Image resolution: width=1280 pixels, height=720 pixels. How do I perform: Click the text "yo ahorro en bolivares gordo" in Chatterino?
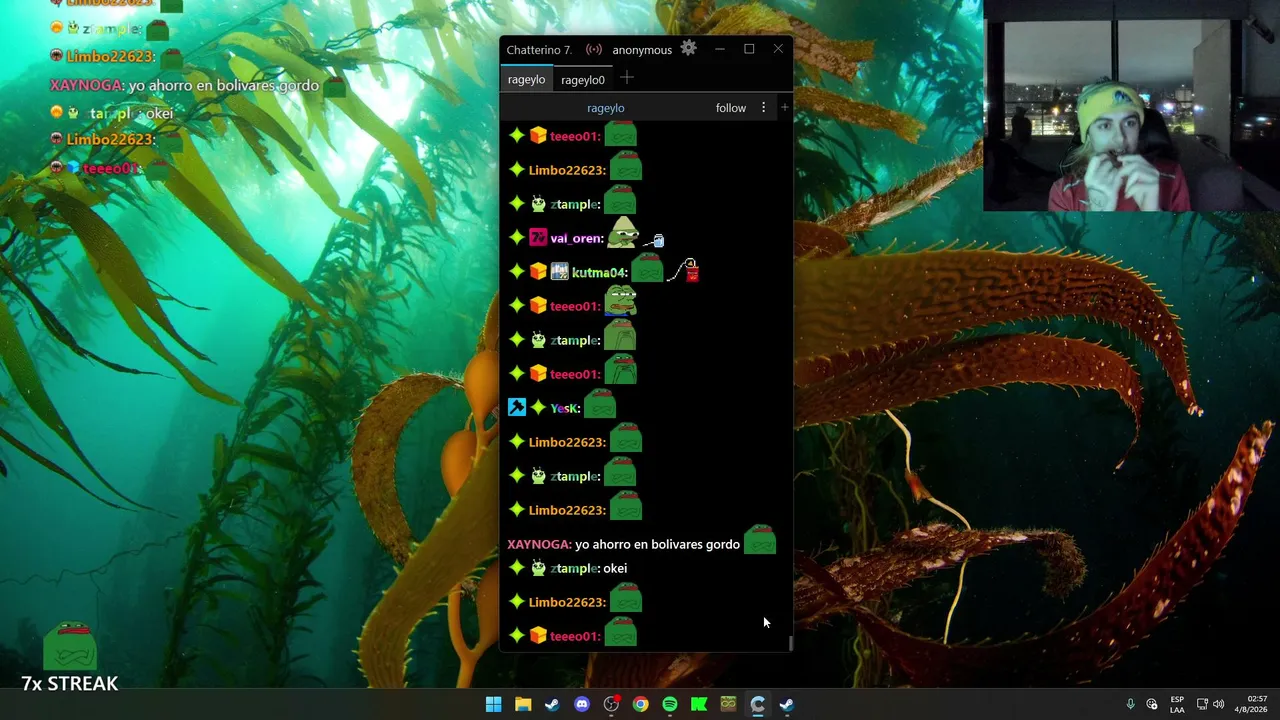click(x=657, y=544)
